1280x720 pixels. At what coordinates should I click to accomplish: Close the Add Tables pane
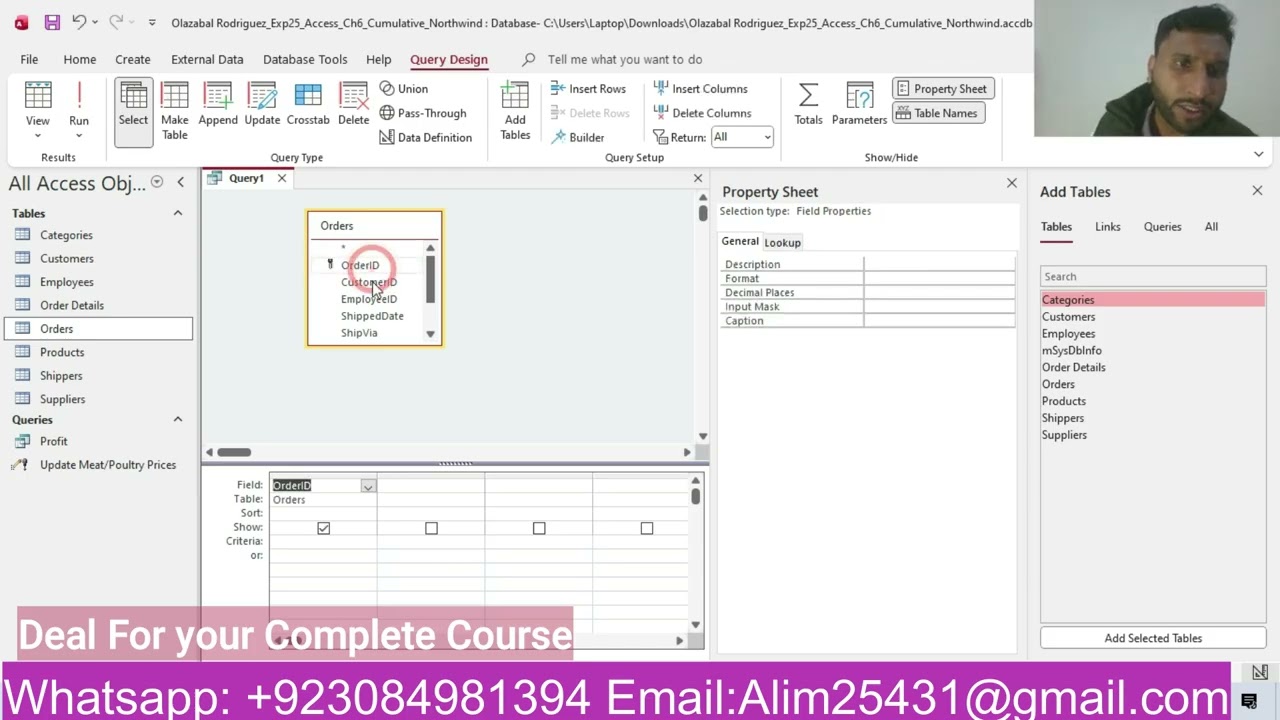click(1257, 191)
